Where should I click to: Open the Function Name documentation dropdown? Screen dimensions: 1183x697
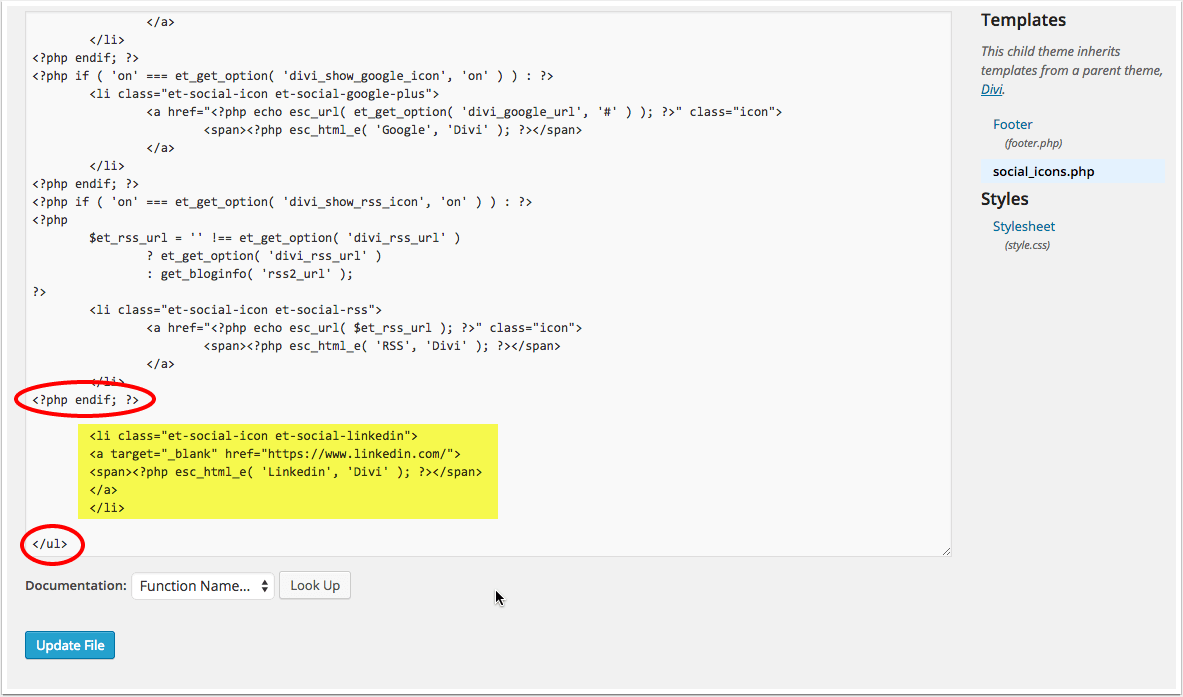pos(202,586)
